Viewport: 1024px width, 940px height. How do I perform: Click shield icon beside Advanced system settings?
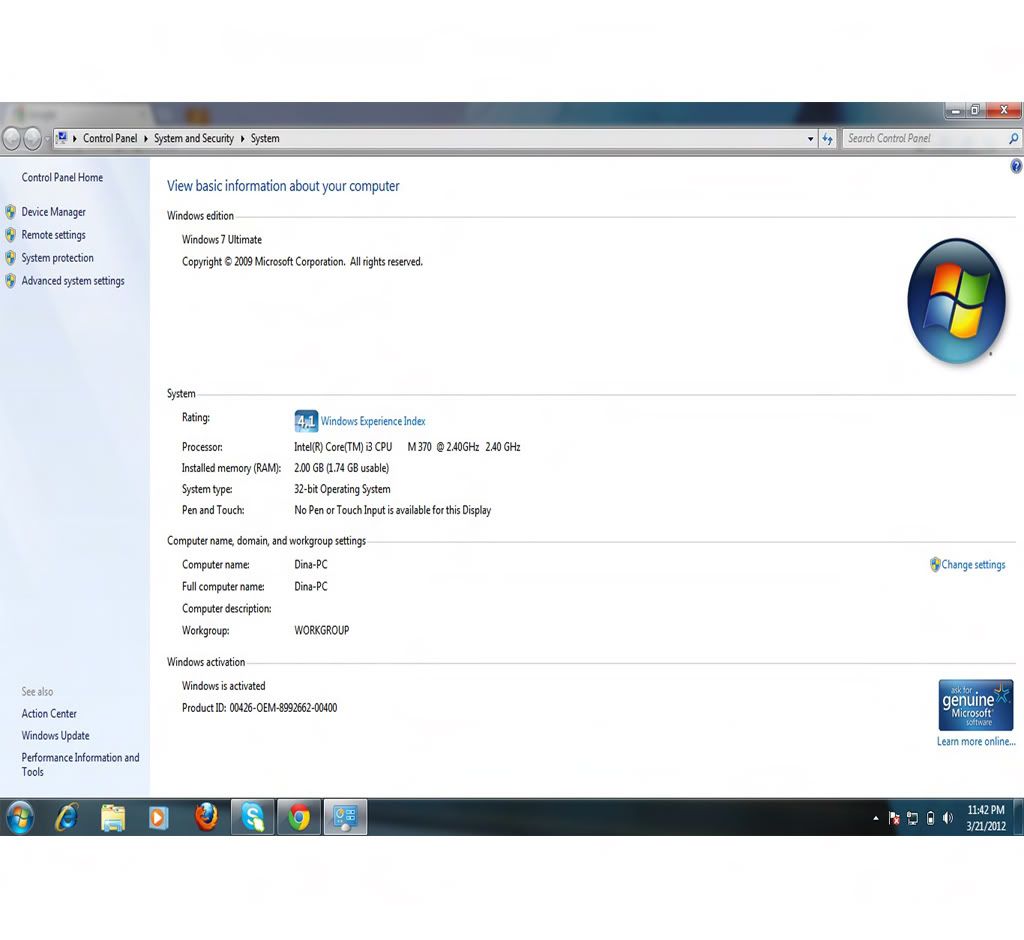[x=10, y=280]
